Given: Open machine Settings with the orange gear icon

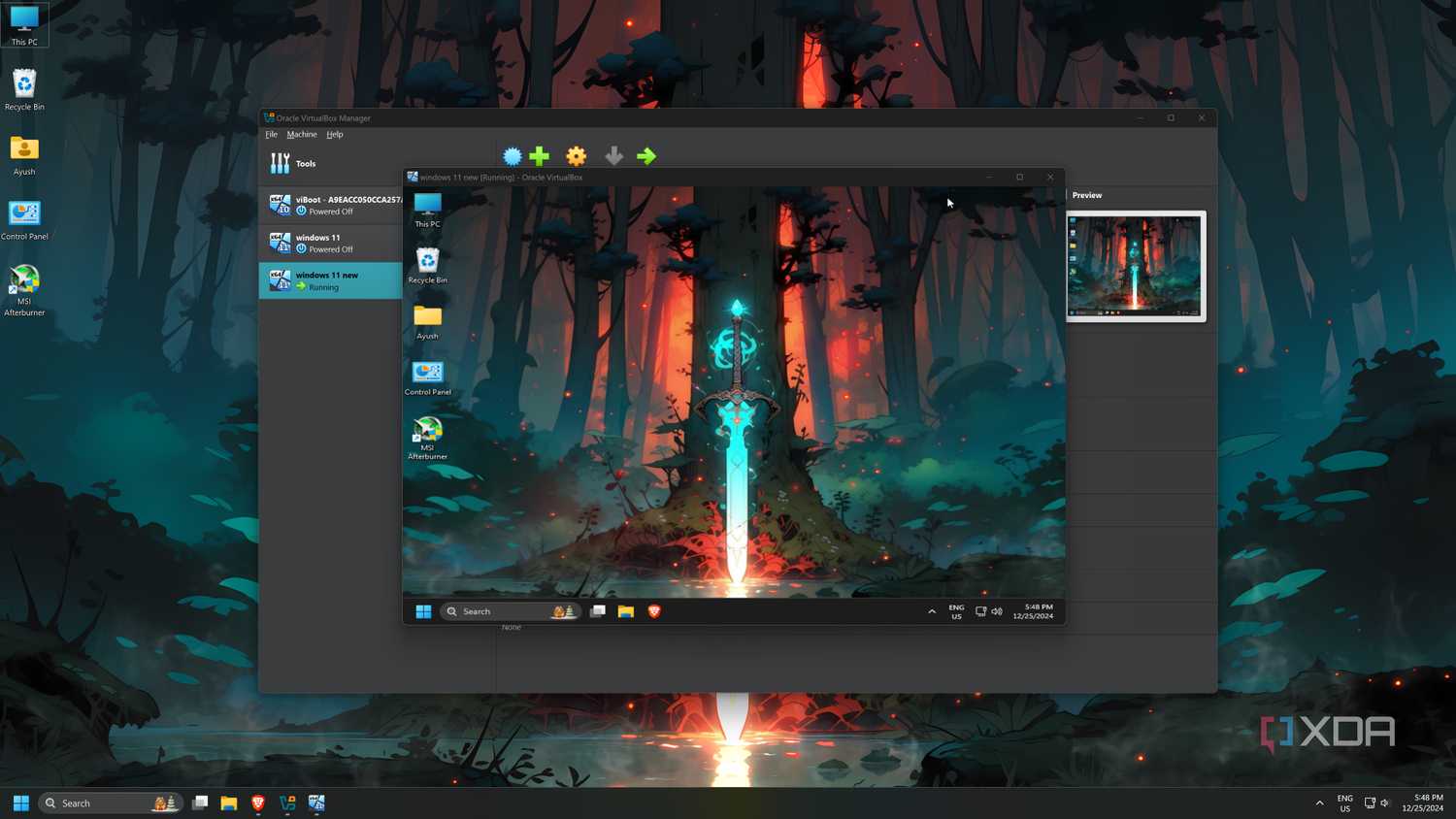Looking at the screenshot, I should [x=577, y=155].
